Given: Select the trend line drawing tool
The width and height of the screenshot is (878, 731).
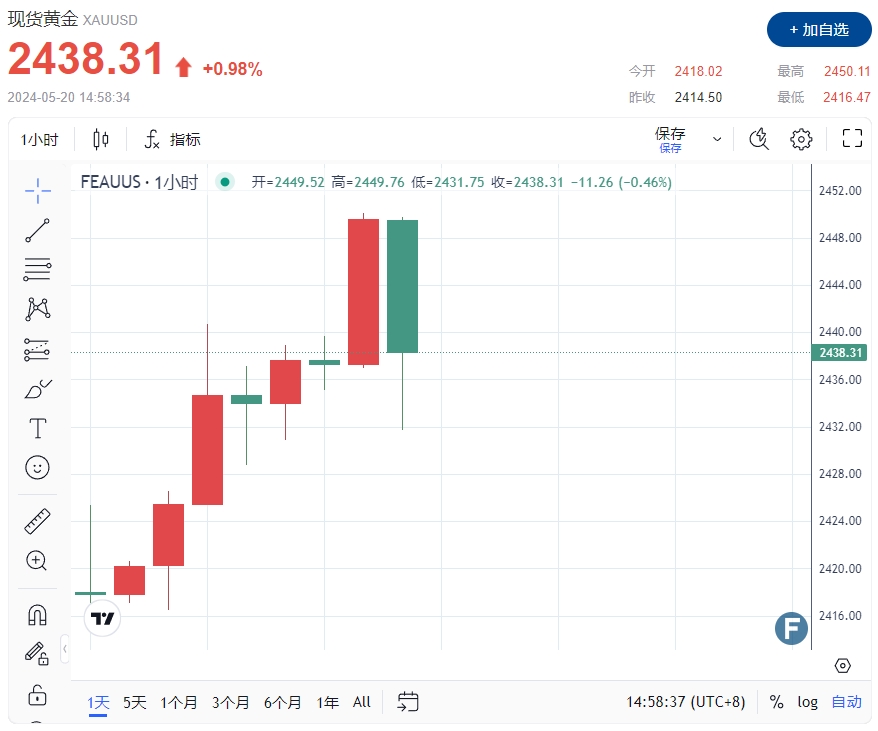Looking at the screenshot, I should click(38, 230).
